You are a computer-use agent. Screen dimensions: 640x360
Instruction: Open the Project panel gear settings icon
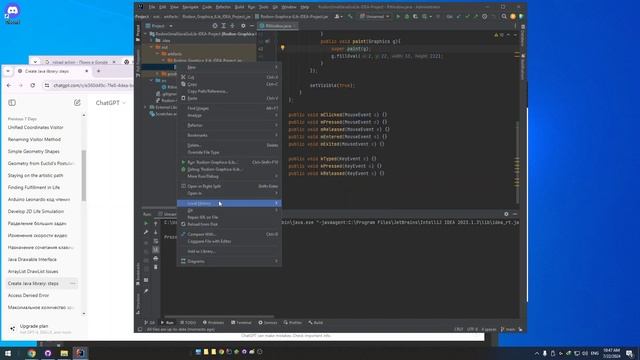pyautogui.click(x=243, y=26)
